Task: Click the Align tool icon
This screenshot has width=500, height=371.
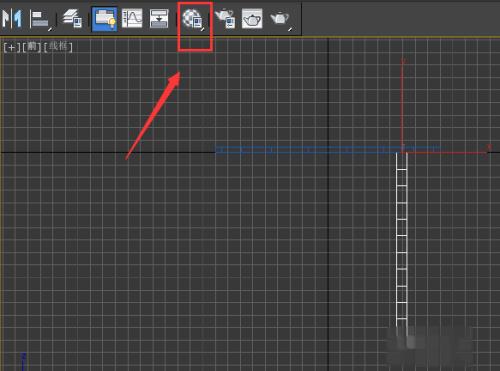Action: [41, 19]
